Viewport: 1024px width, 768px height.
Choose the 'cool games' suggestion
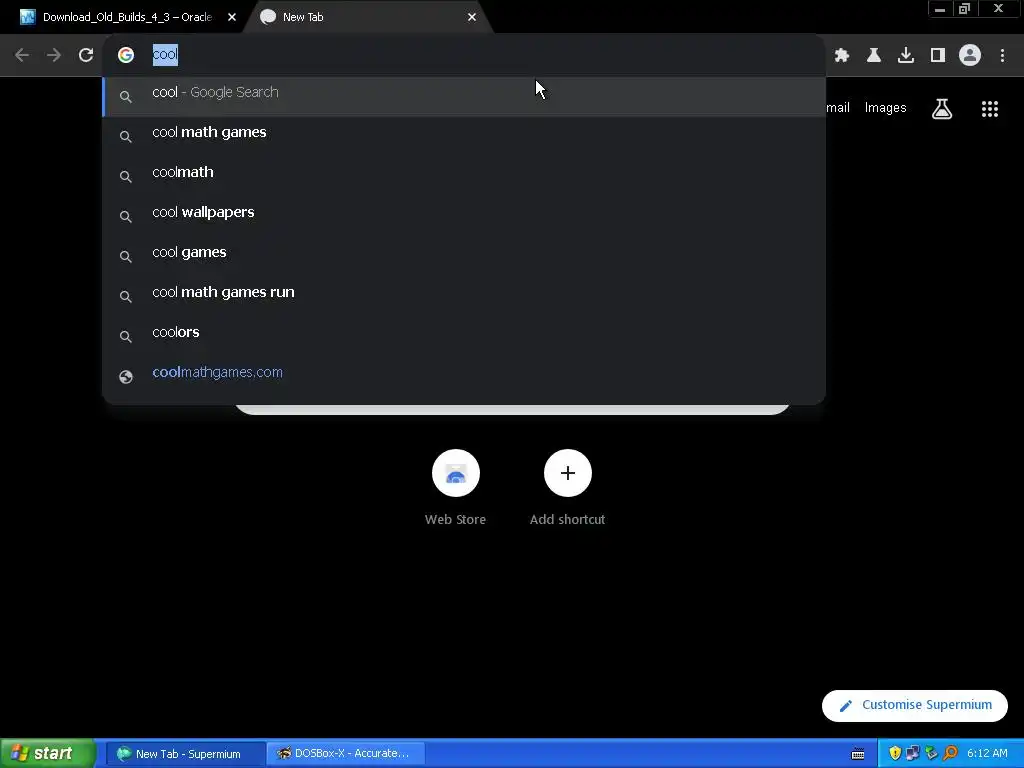(x=464, y=256)
